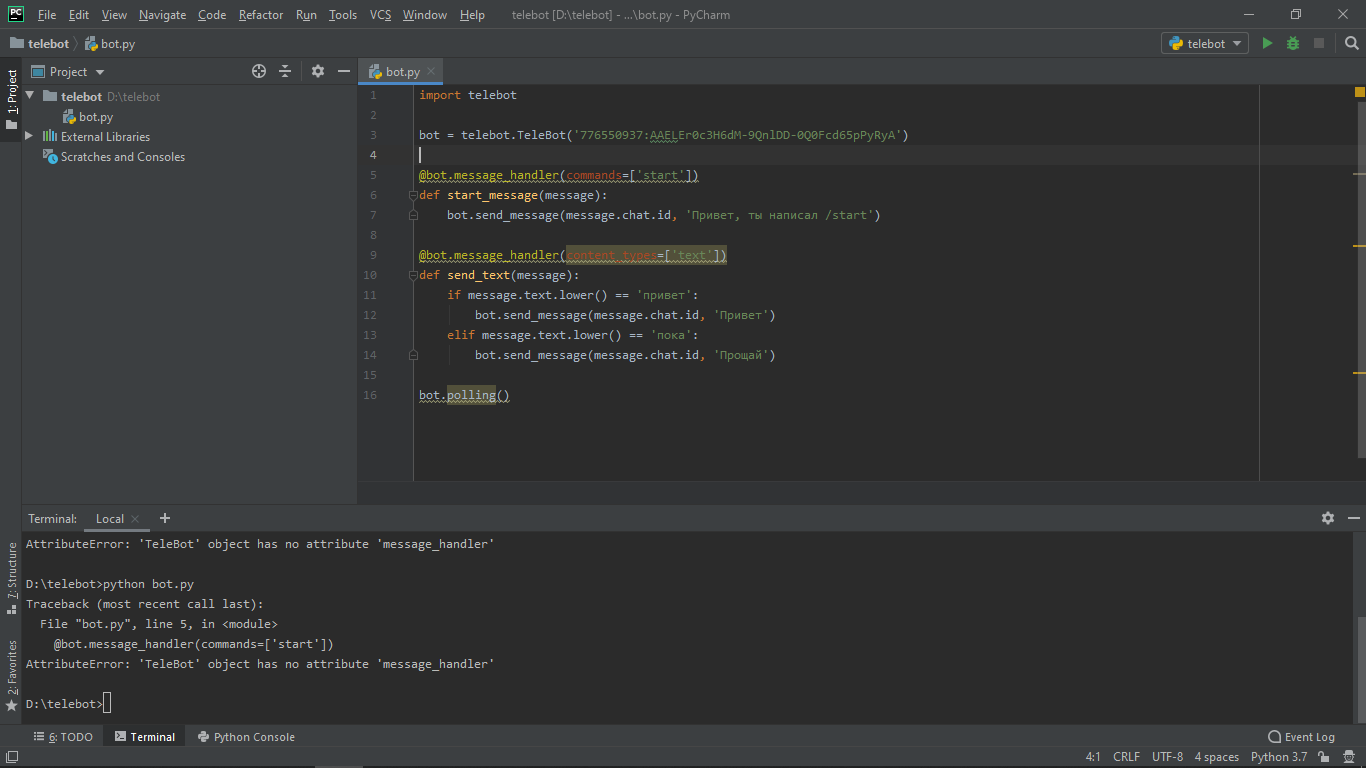This screenshot has height=768, width=1366.
Task: Close the Local terminal tab
Action: [135, 519]
